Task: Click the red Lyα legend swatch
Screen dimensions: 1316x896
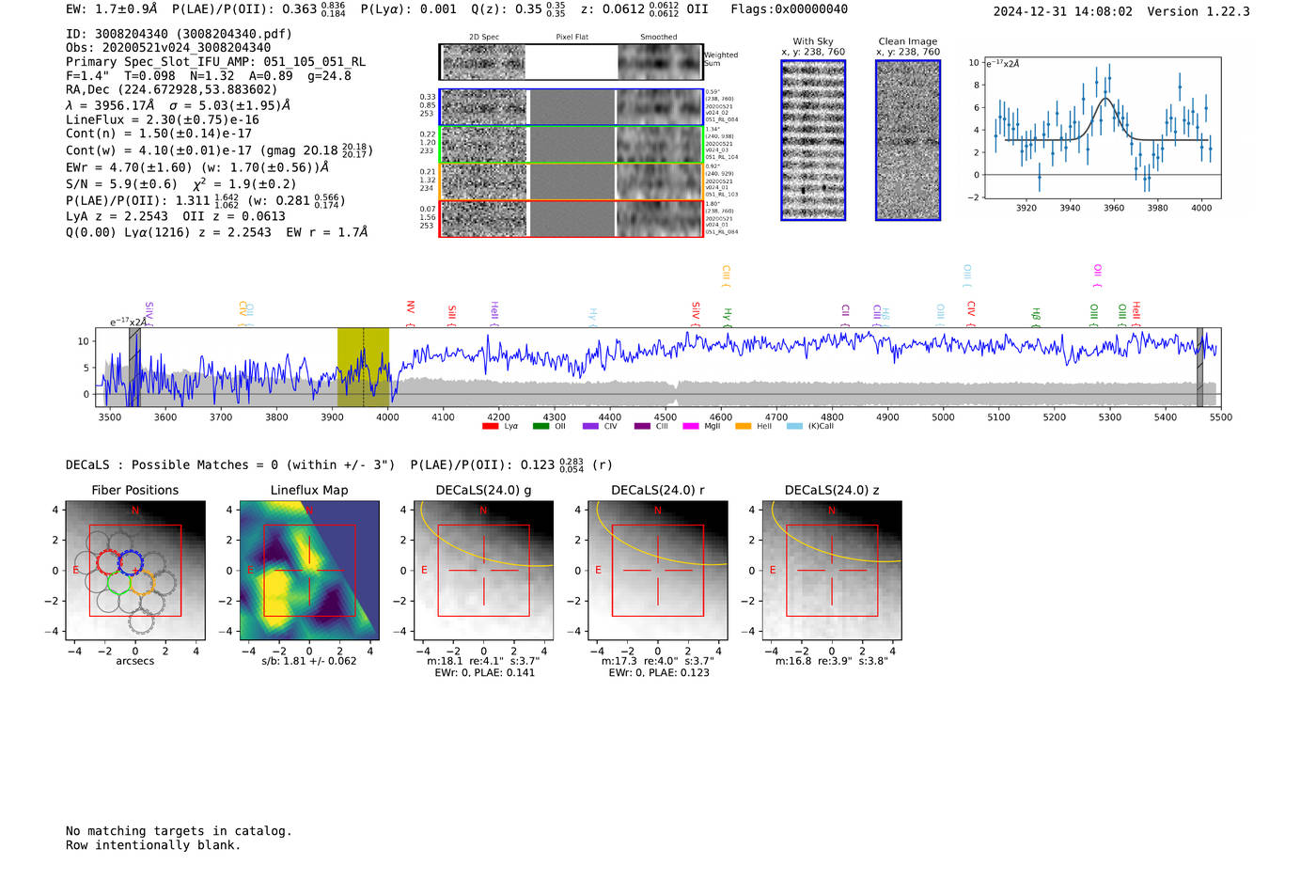Action: (490, 427)
